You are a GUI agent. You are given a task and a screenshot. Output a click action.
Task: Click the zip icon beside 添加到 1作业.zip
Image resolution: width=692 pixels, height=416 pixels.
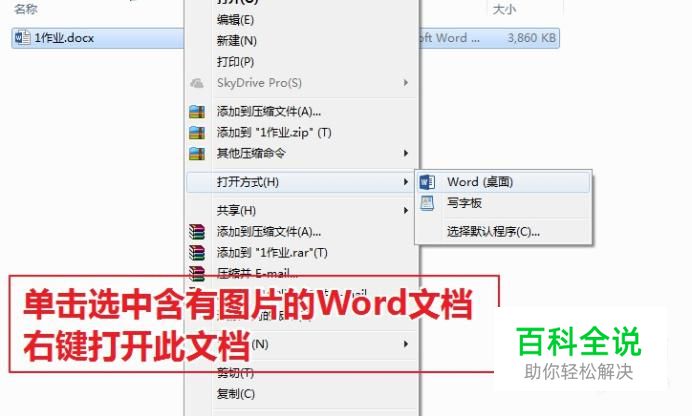(x=197, y=132)
